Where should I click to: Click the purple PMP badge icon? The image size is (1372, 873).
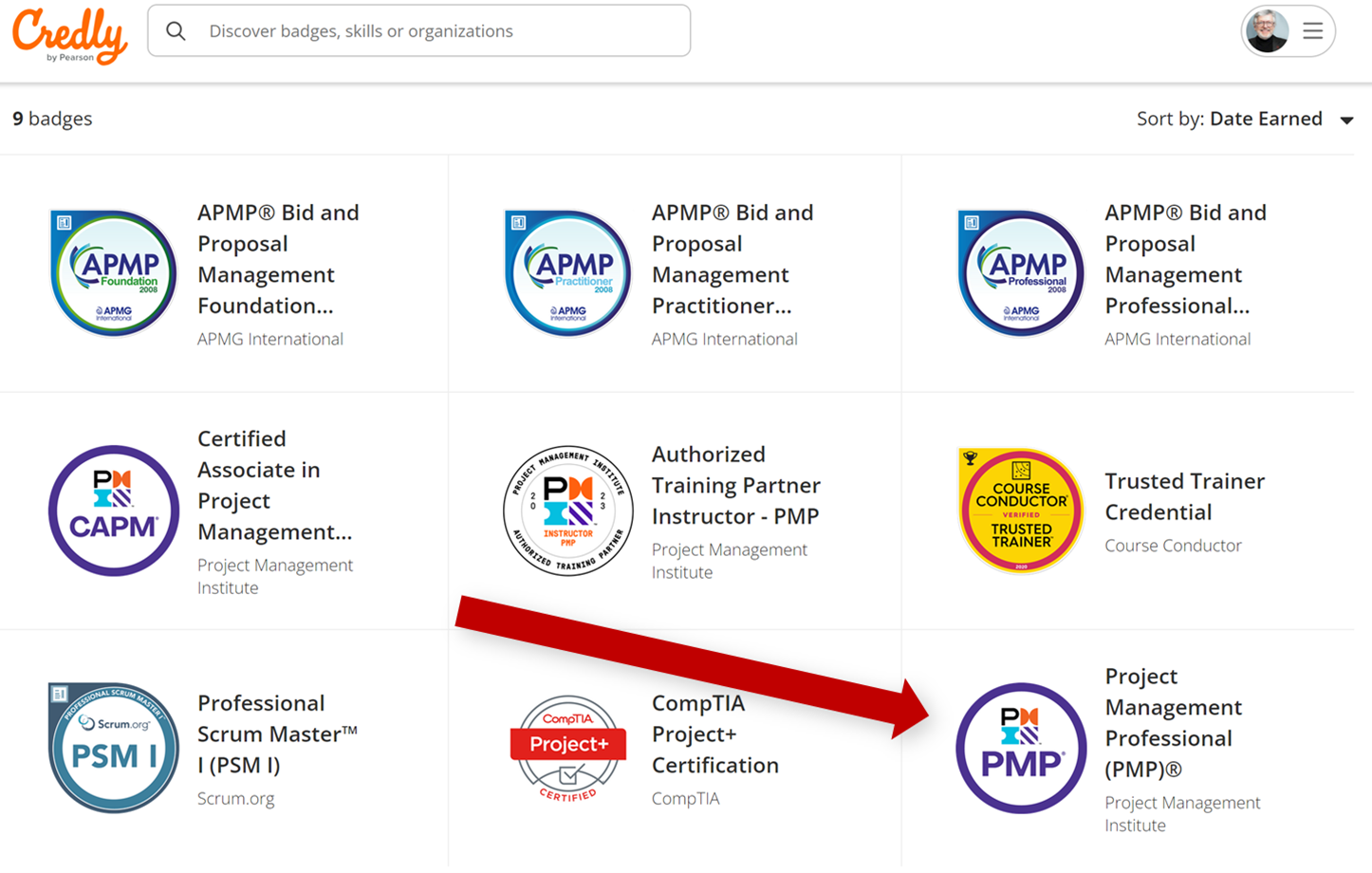point(1021,748)
